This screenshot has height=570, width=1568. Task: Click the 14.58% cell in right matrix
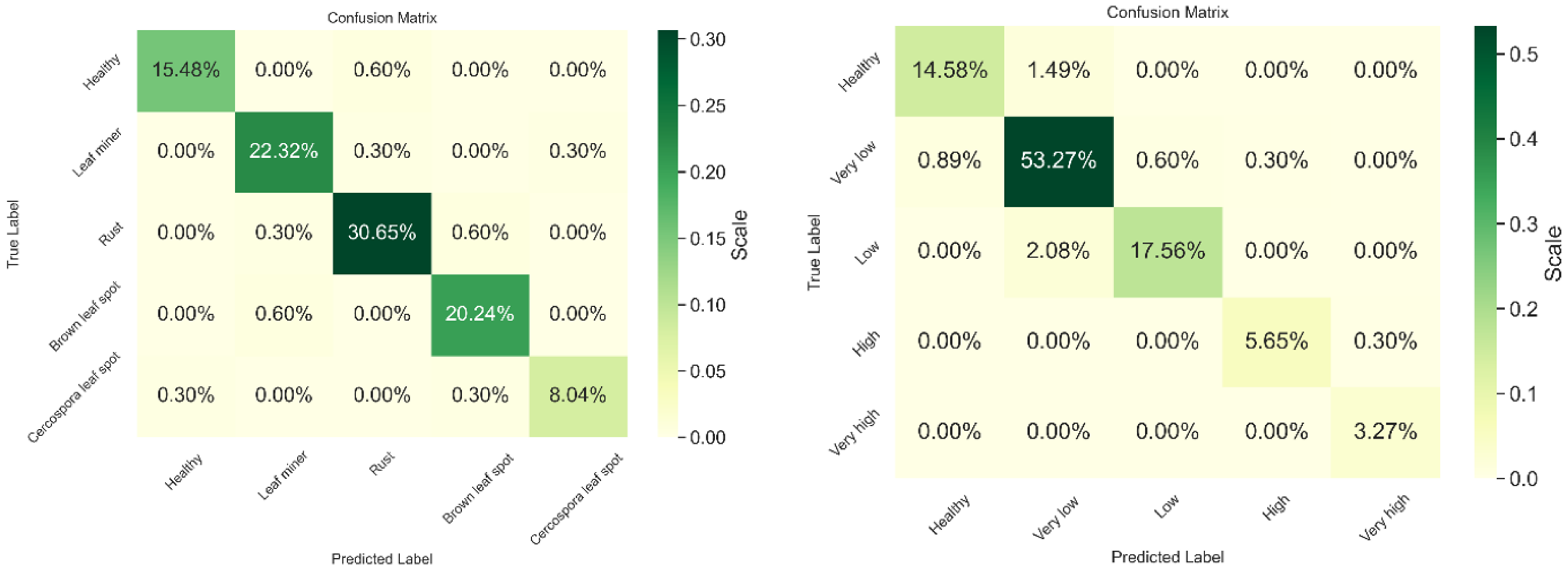click(x=949, y=71)
